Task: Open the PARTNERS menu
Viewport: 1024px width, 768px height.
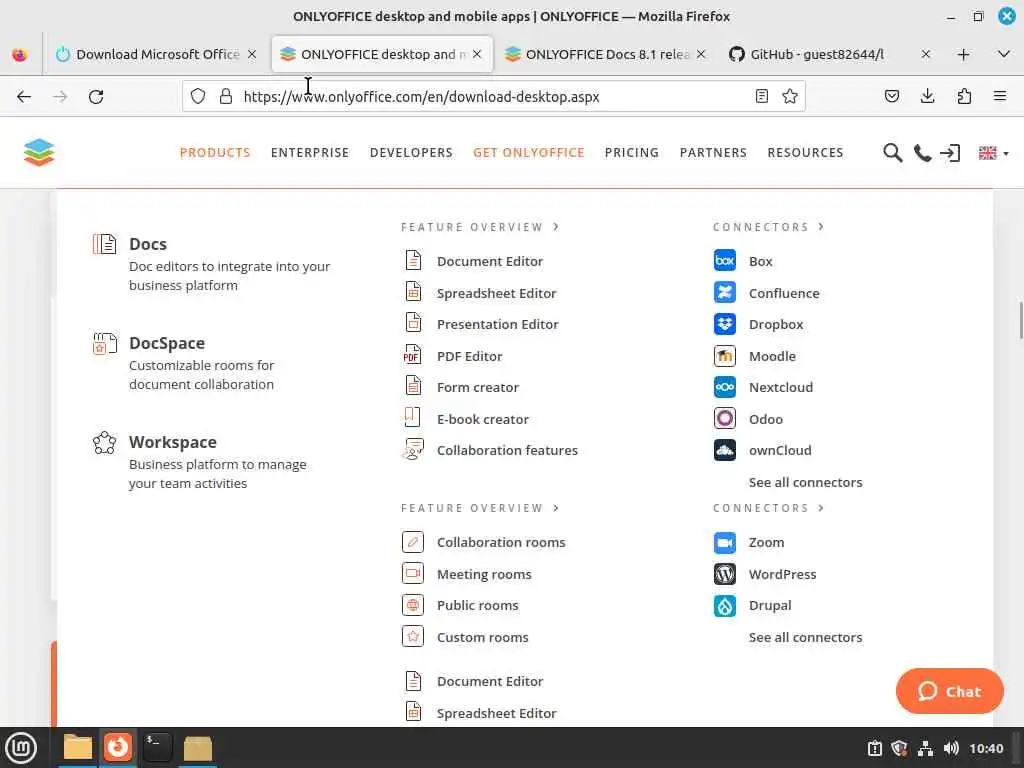Action: coord(713,153)
